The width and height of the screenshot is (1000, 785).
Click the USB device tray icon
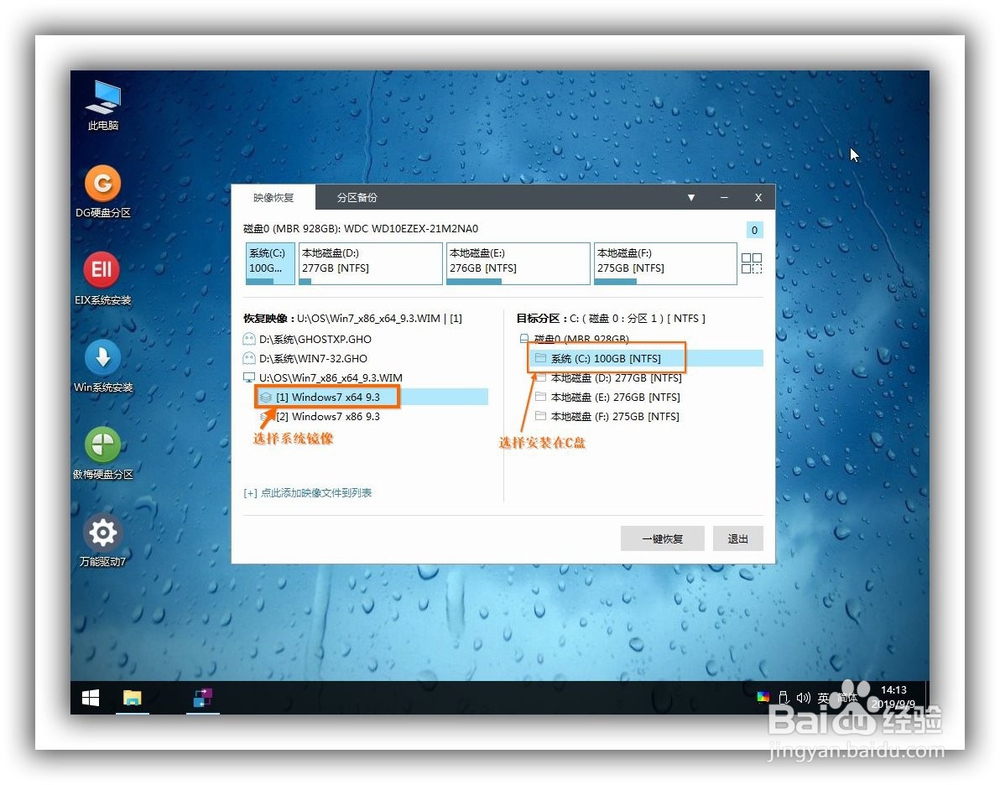(784, 698)
